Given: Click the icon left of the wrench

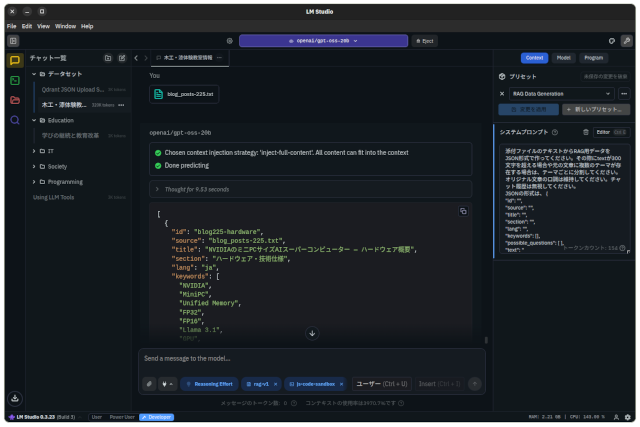Looking at the screenshot, I should (611, 41).
